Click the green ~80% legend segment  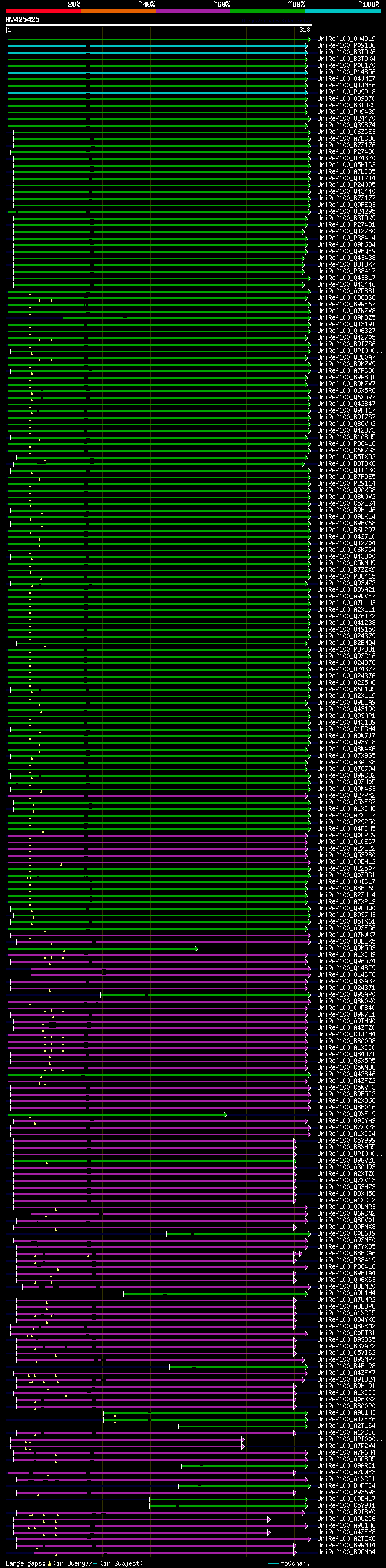268,10
